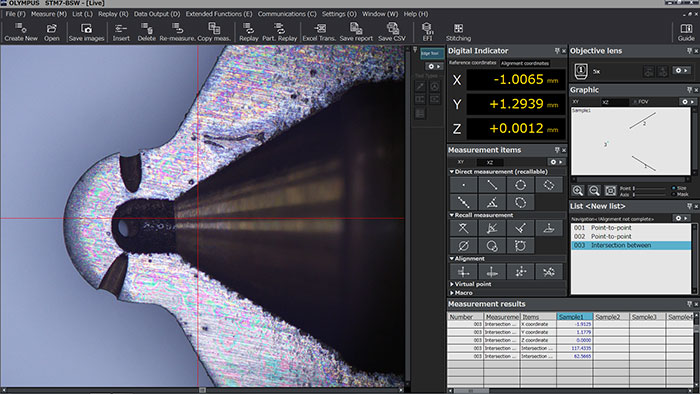Click the Delete toolbar icon
Image resolution: width=700 pixels, height=394 pixels.
click(146, 32)
